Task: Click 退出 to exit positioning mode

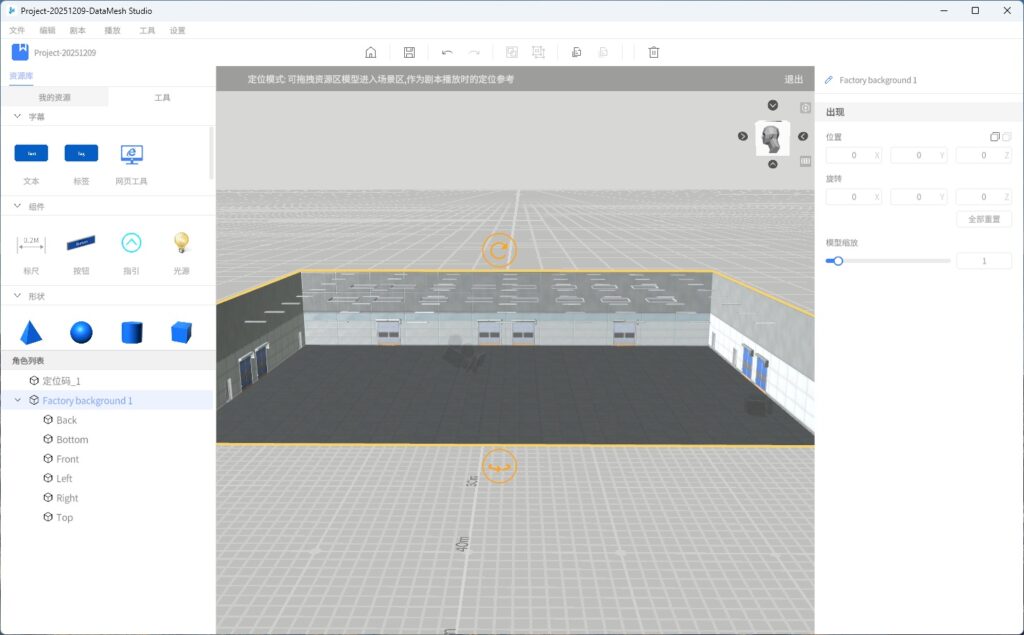Action: (793, 79)
